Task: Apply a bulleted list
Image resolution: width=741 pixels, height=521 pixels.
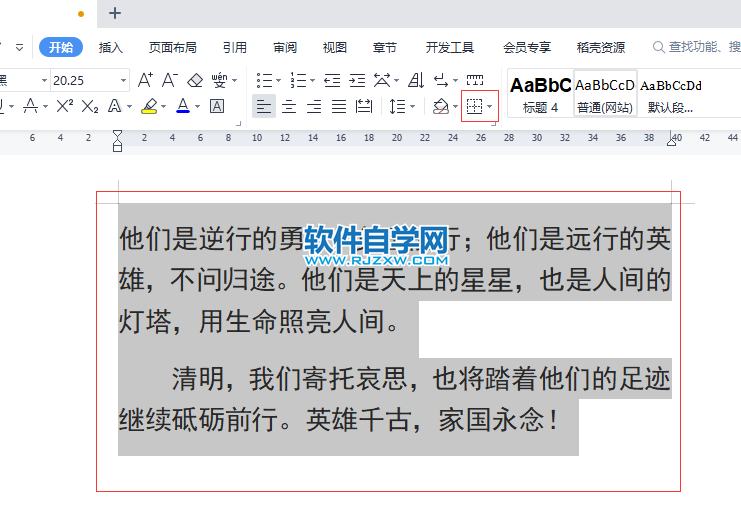Action: tap(264, 80)
